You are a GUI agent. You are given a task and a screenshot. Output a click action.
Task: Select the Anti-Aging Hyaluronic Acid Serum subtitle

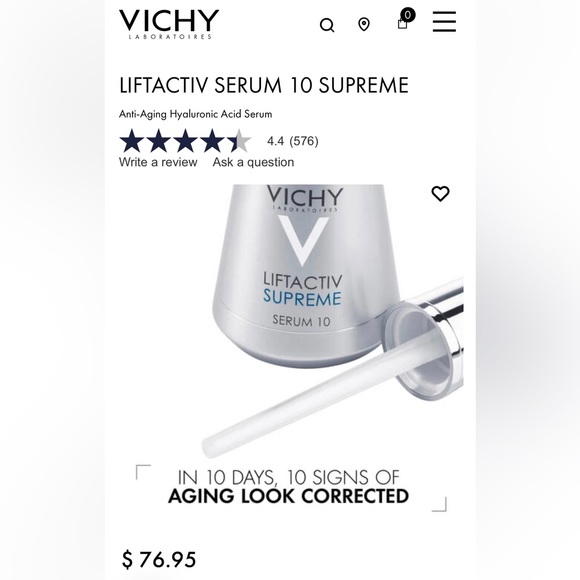196,114
